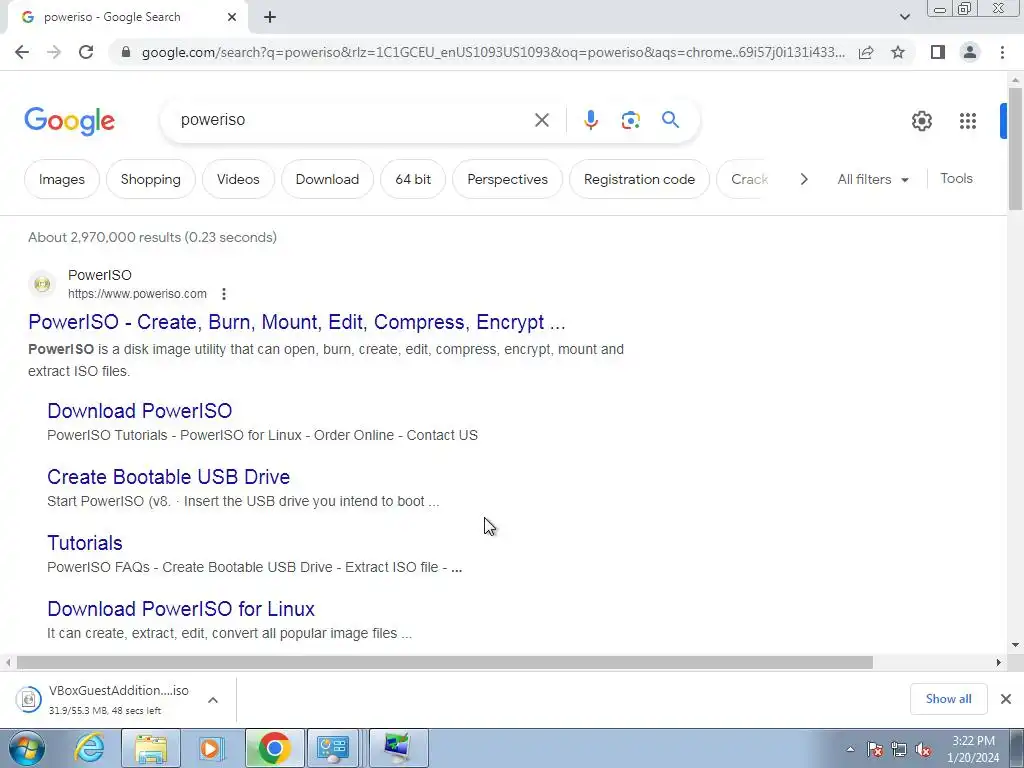Go to Google homepage via logo
Screen dimensions: 1024x768
[69, 121]
